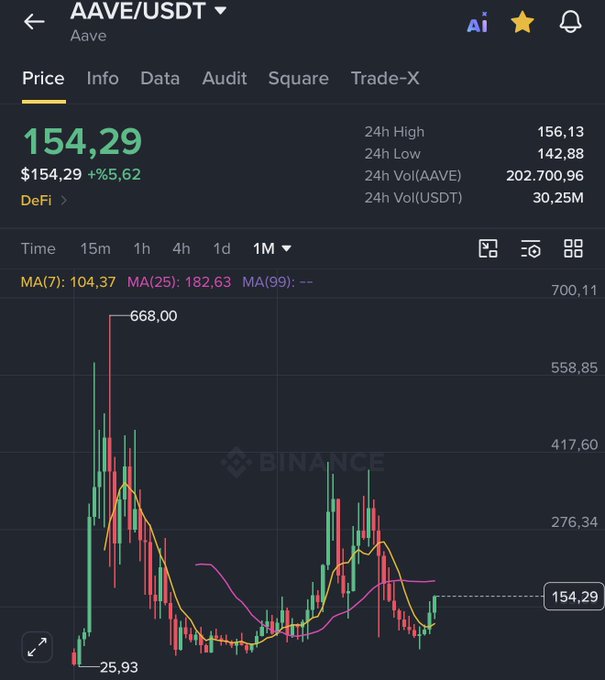Open the DeFi category link
The image size is (605, 680).
click(43, 200)
